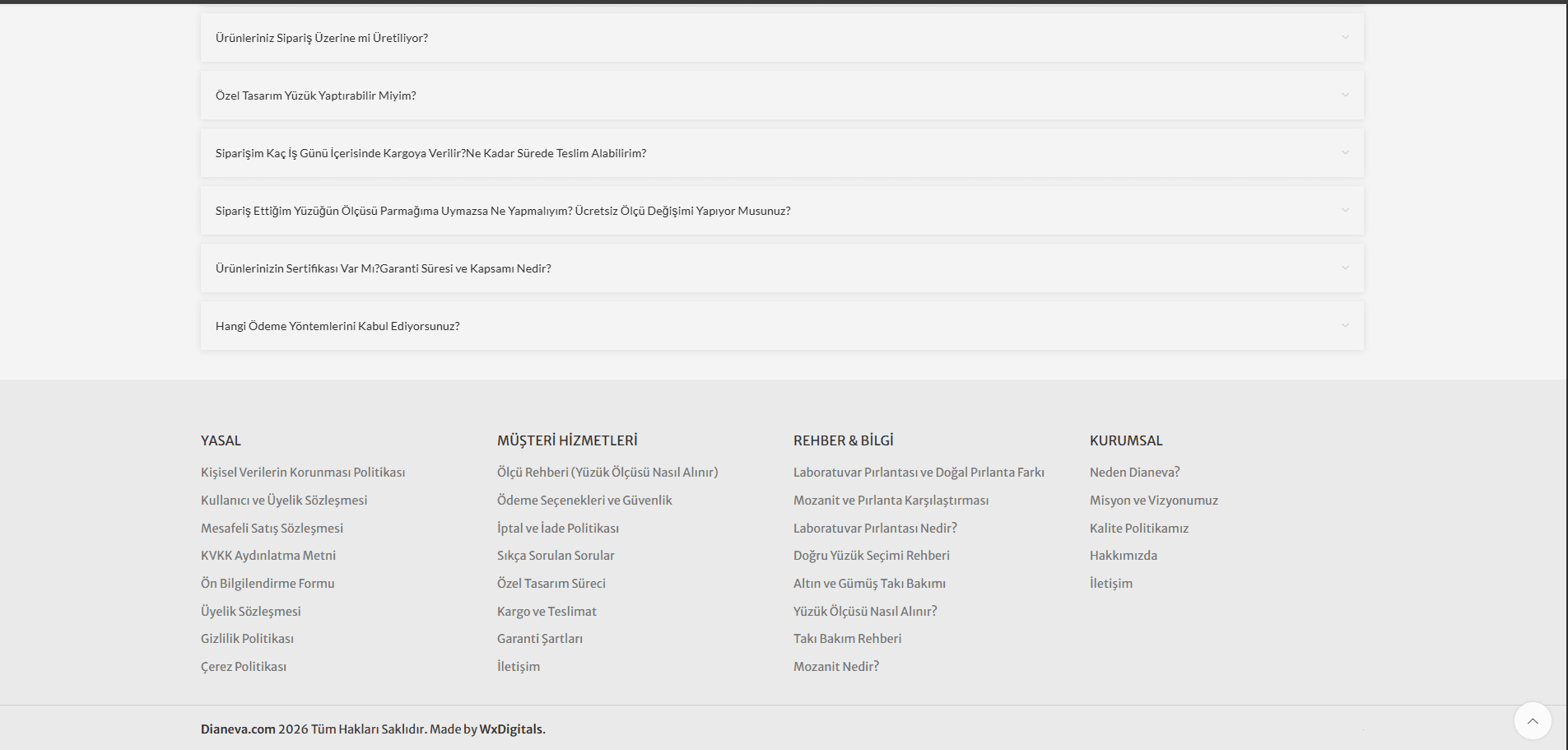Open Mozanit ve Pırlanta Karşılaştırması link

(891, 501)
